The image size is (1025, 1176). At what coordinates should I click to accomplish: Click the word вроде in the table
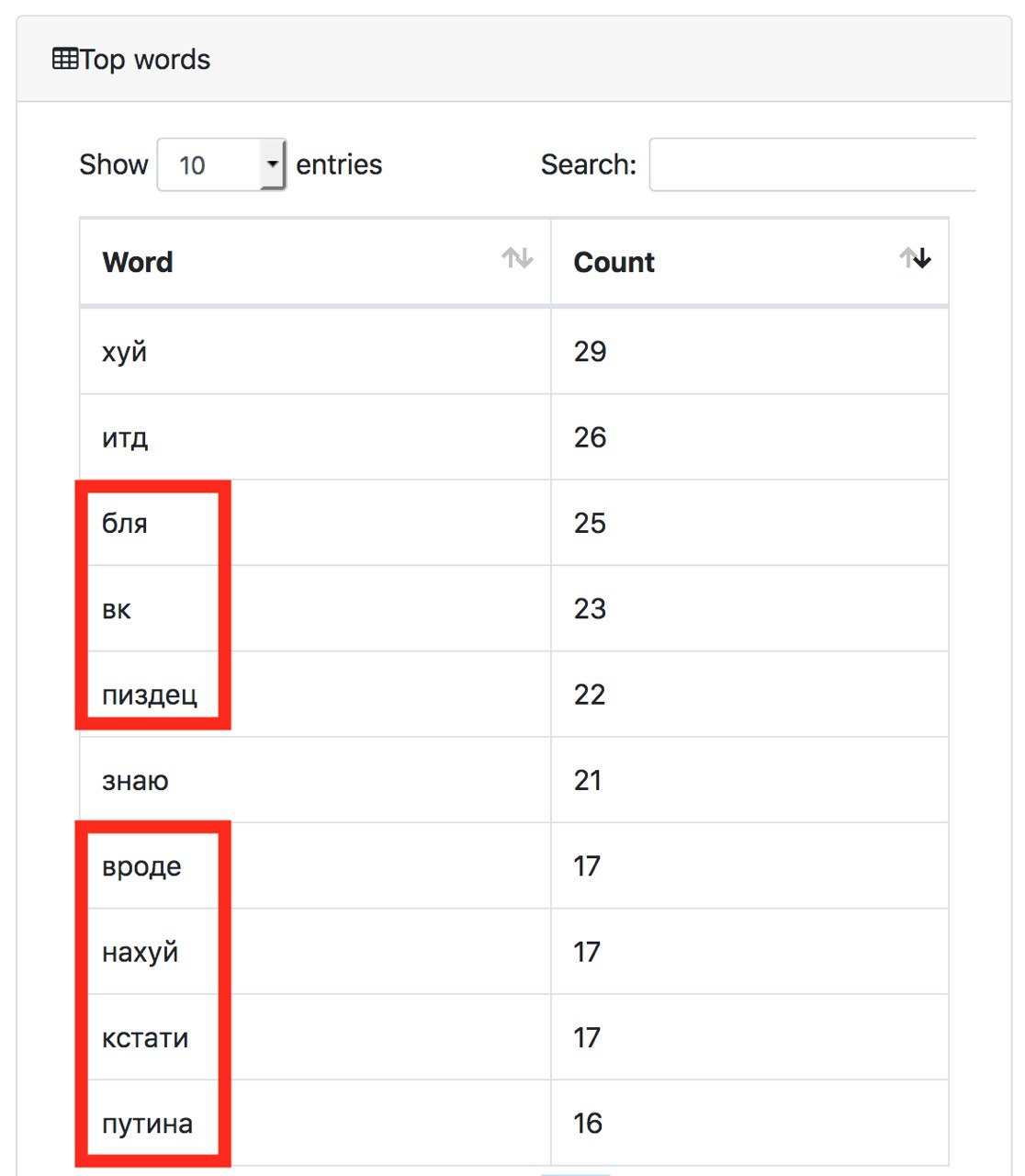pos(141,867)
